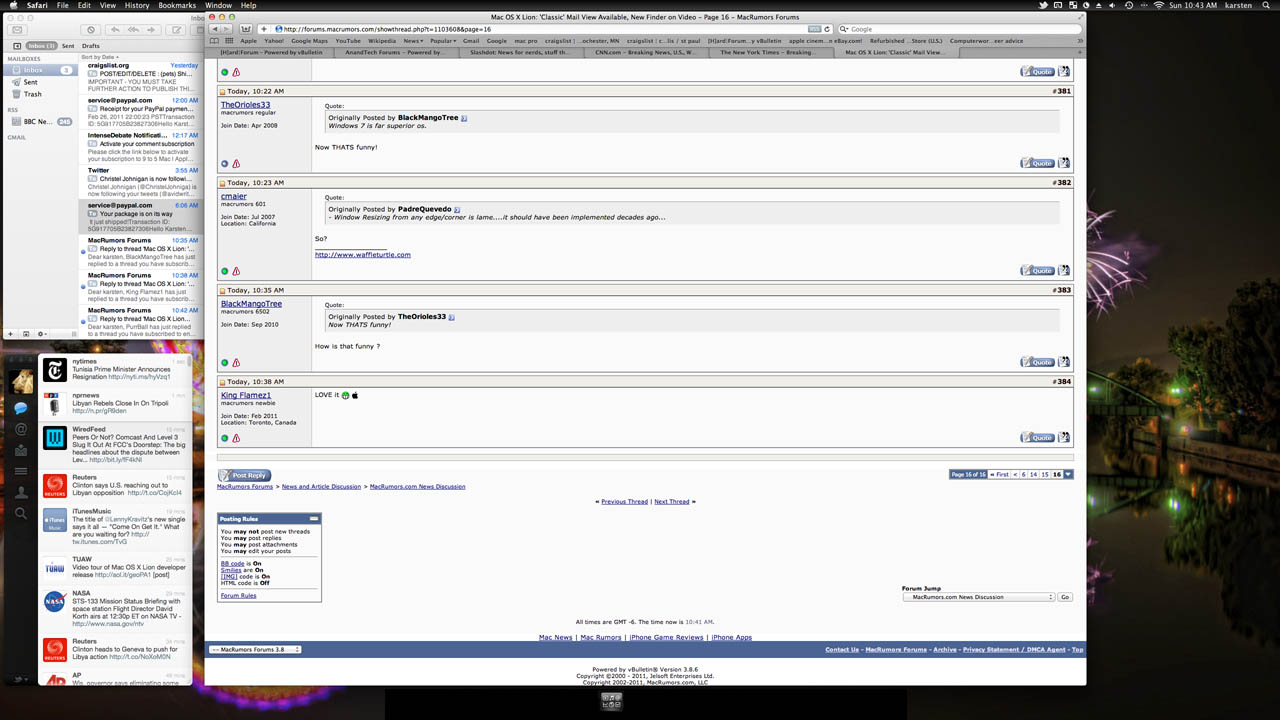Go to page 15 of the thread
The width and height of the screenshot is (1280, 720).
pos(1046,474)
